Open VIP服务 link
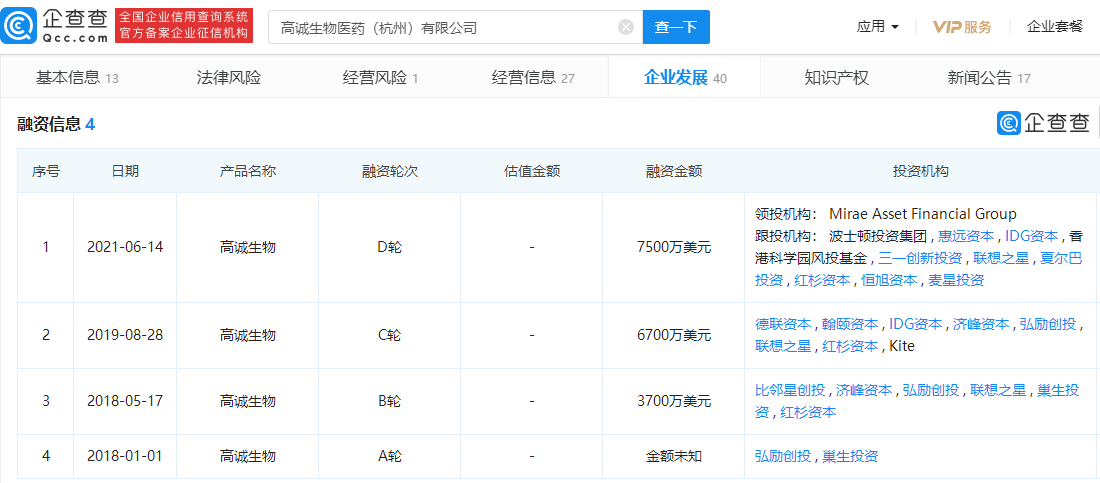This screenshot has height=483, width=1100. 962,27
